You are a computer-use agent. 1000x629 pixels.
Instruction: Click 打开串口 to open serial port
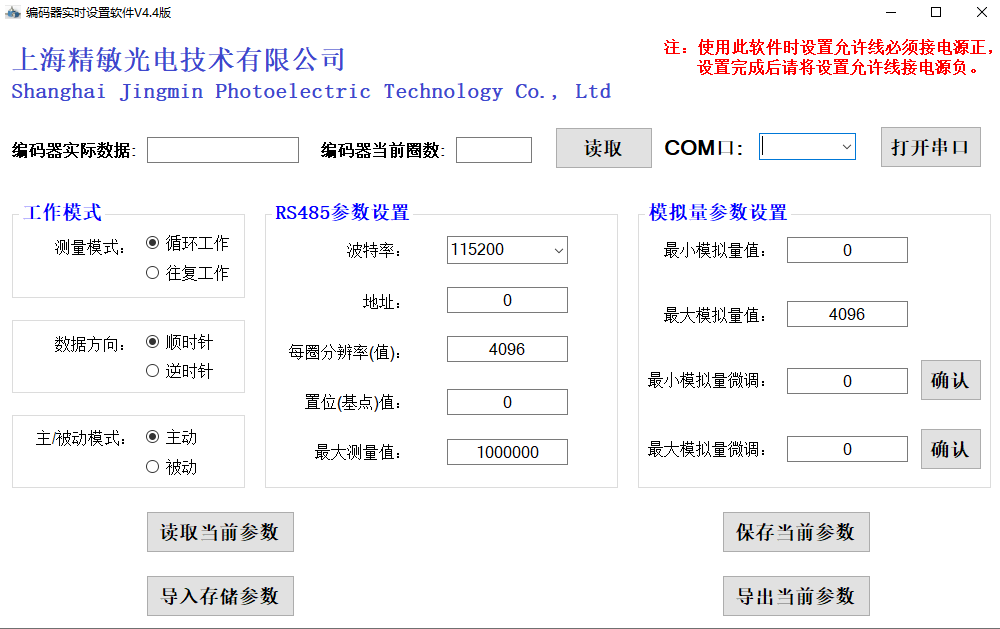point(930,147)
